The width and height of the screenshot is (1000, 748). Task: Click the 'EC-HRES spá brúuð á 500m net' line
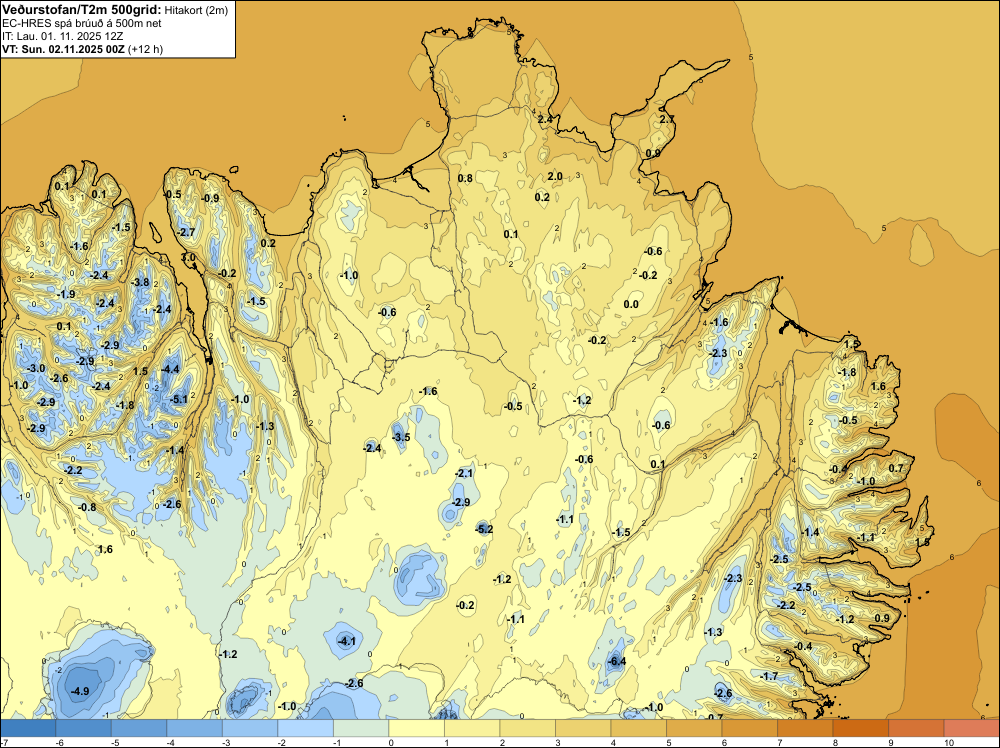[x=82, y=23]
